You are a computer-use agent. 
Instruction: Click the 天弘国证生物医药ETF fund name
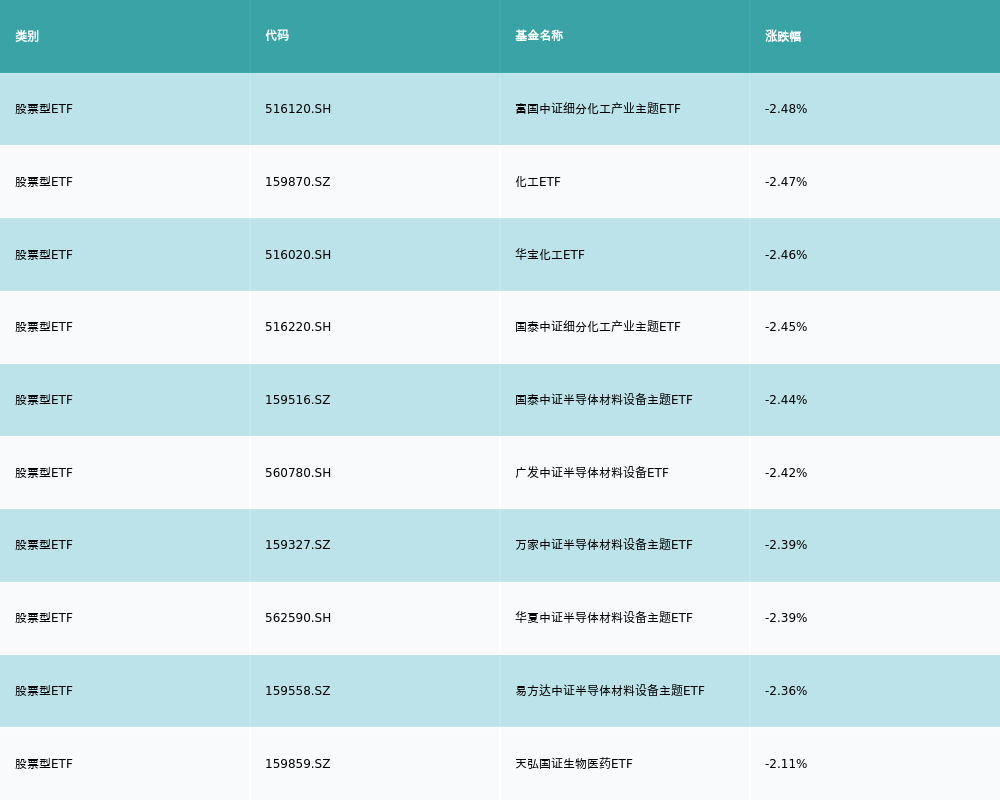(573, 764)
